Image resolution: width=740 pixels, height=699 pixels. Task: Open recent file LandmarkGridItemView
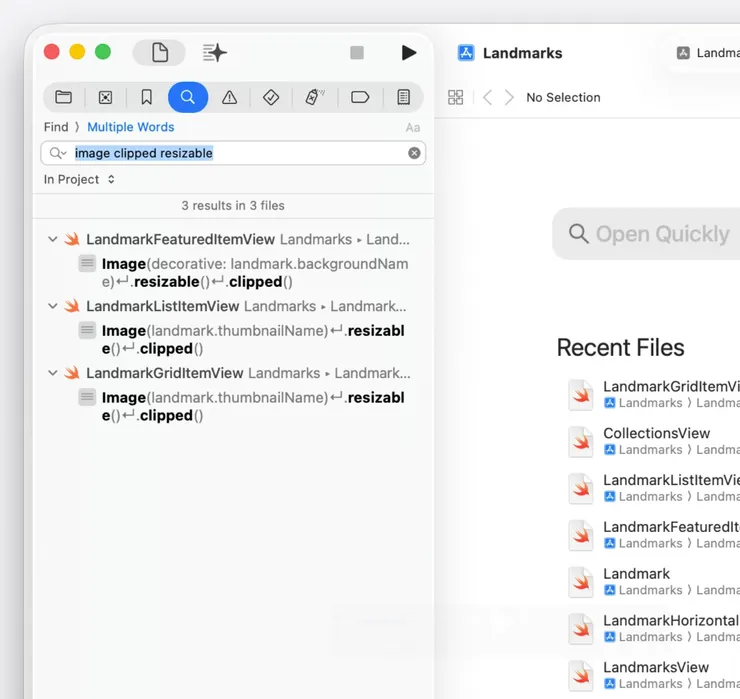tap(654, 394)
